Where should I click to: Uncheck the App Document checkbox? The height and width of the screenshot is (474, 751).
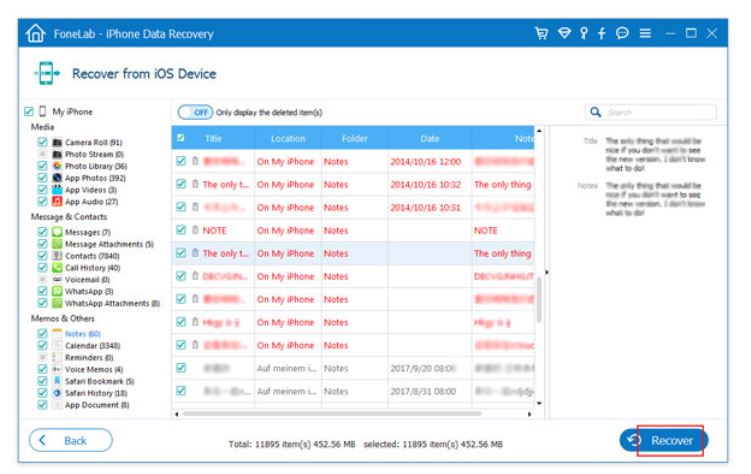[x=42, y=405]
